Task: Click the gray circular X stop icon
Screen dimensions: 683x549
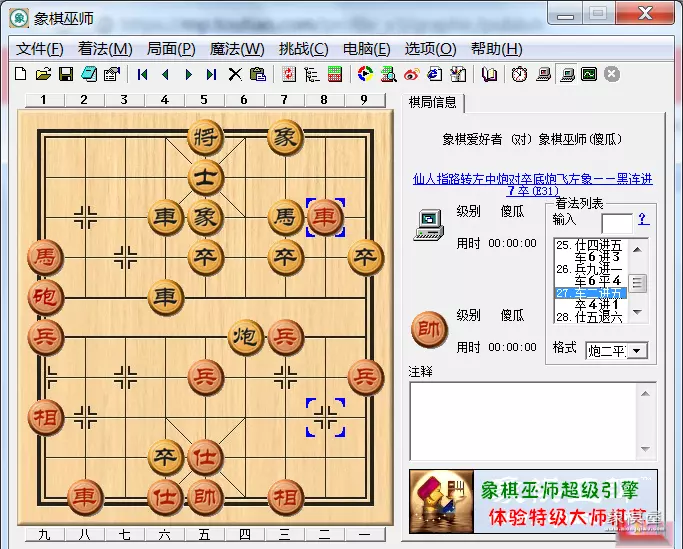Action: click(612, 74)
